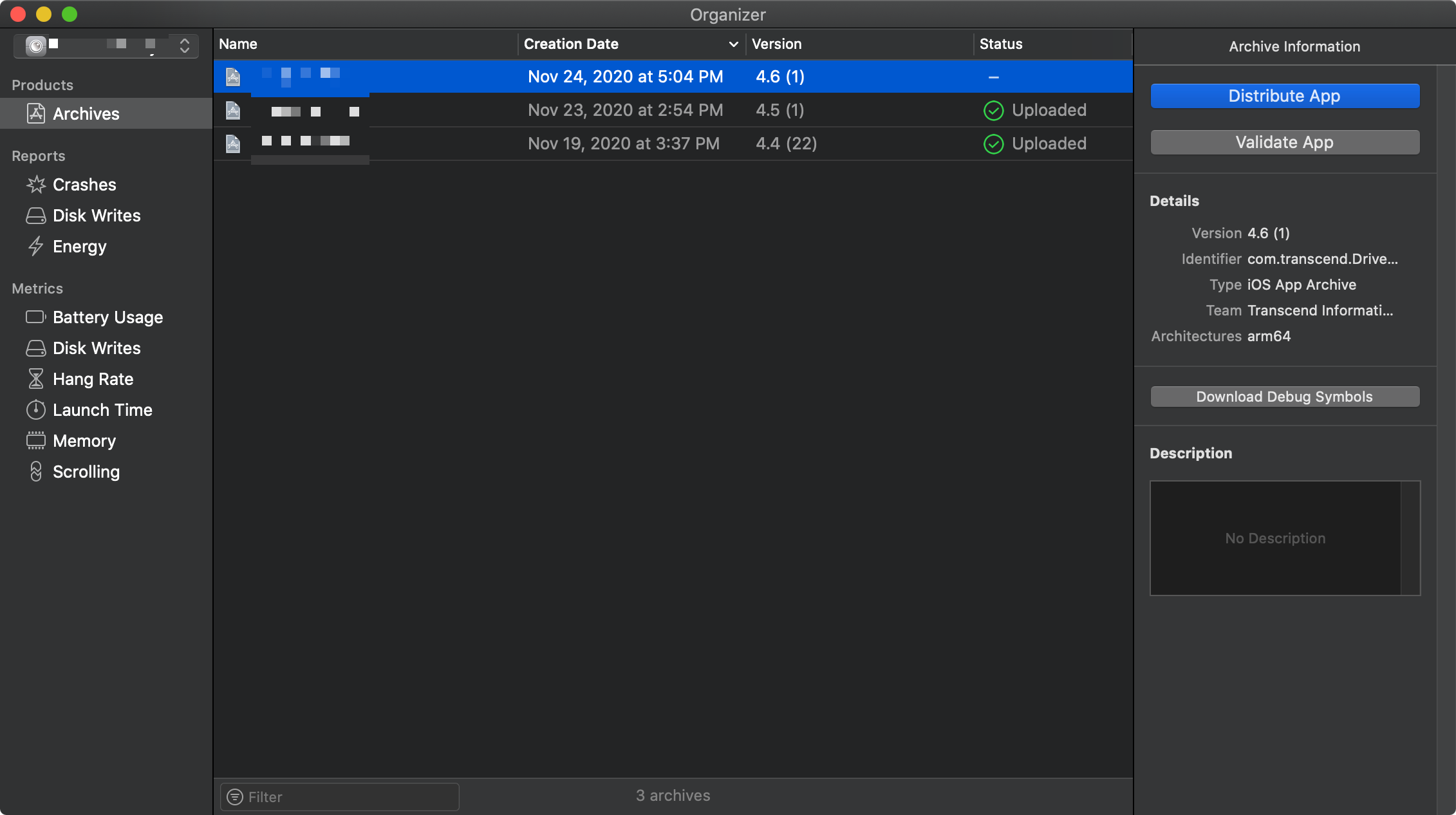1456x815 pixels.
Task: Open Launch Time metrics
Action: [x=103, y=410]
